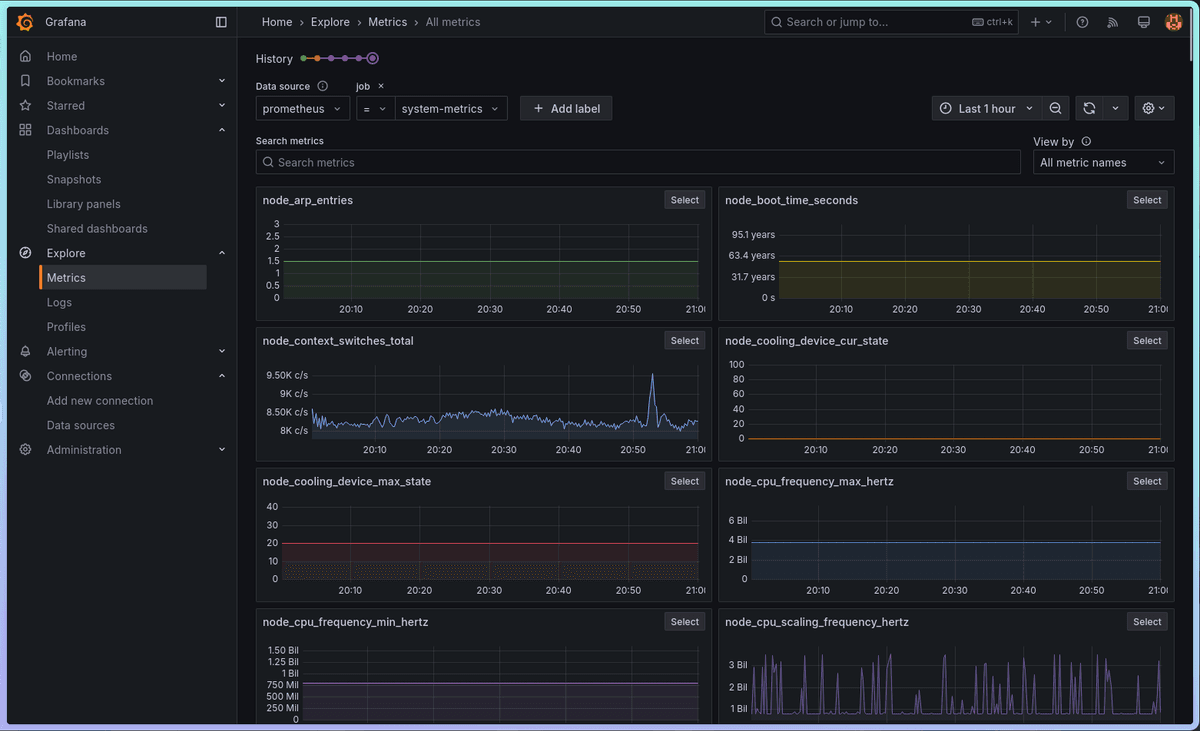Click the Home house icon in sidebar
The width and height of the screenshot is (1200, 731).
click(x=26, y=57)
